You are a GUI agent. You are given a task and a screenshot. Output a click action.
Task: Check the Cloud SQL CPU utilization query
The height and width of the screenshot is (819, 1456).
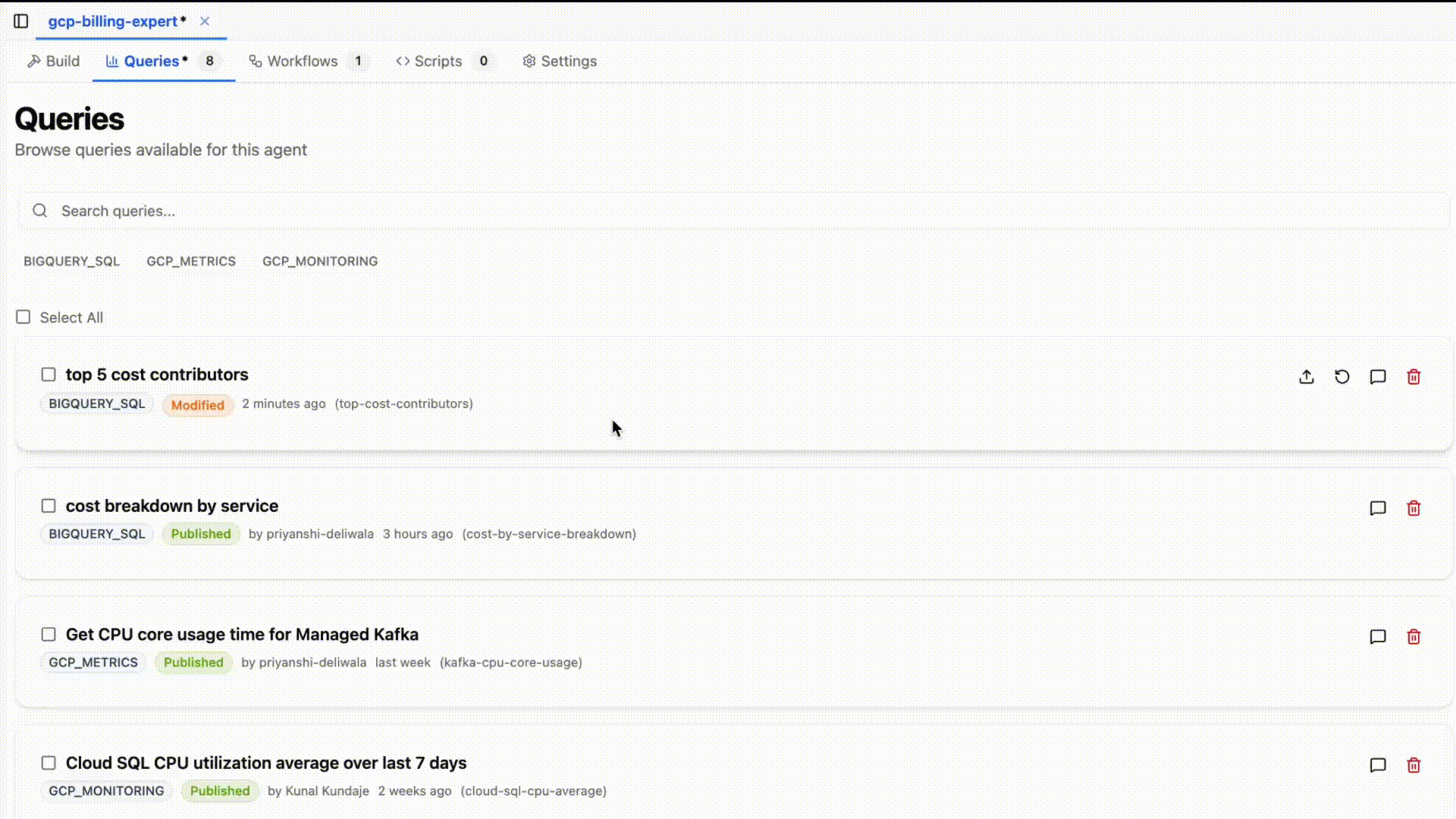(49, 763)
